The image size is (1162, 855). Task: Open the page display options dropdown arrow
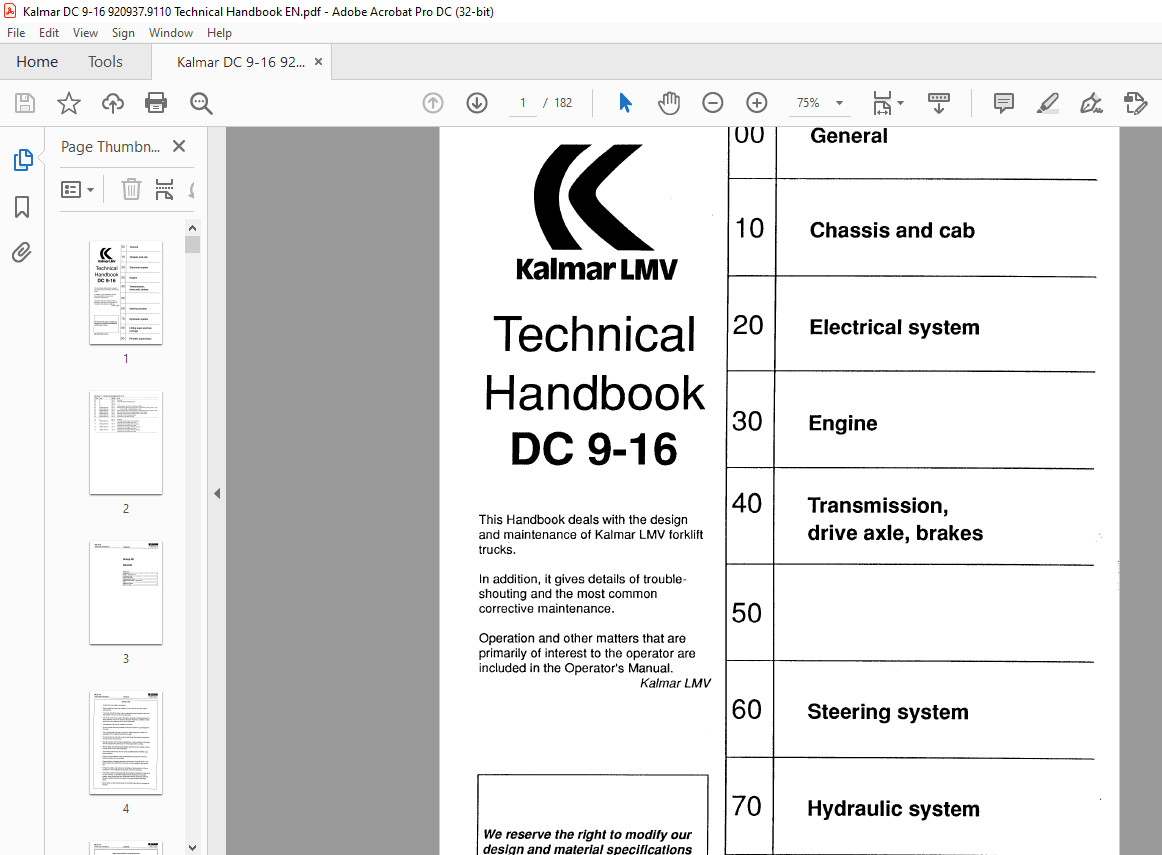point(901,102)
